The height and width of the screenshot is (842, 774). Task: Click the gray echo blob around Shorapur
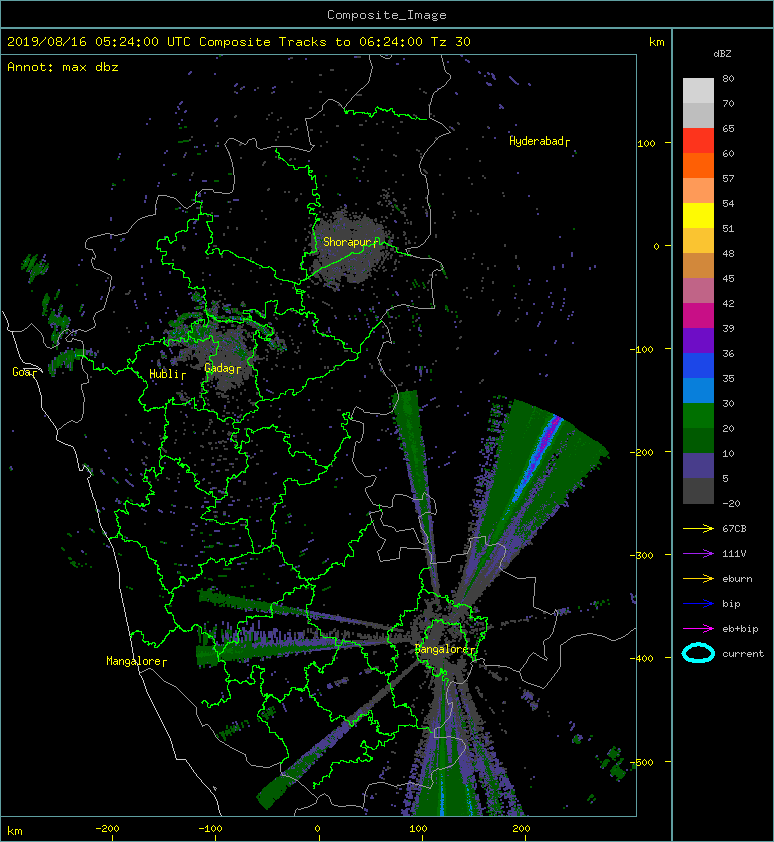tap(349, 247)
